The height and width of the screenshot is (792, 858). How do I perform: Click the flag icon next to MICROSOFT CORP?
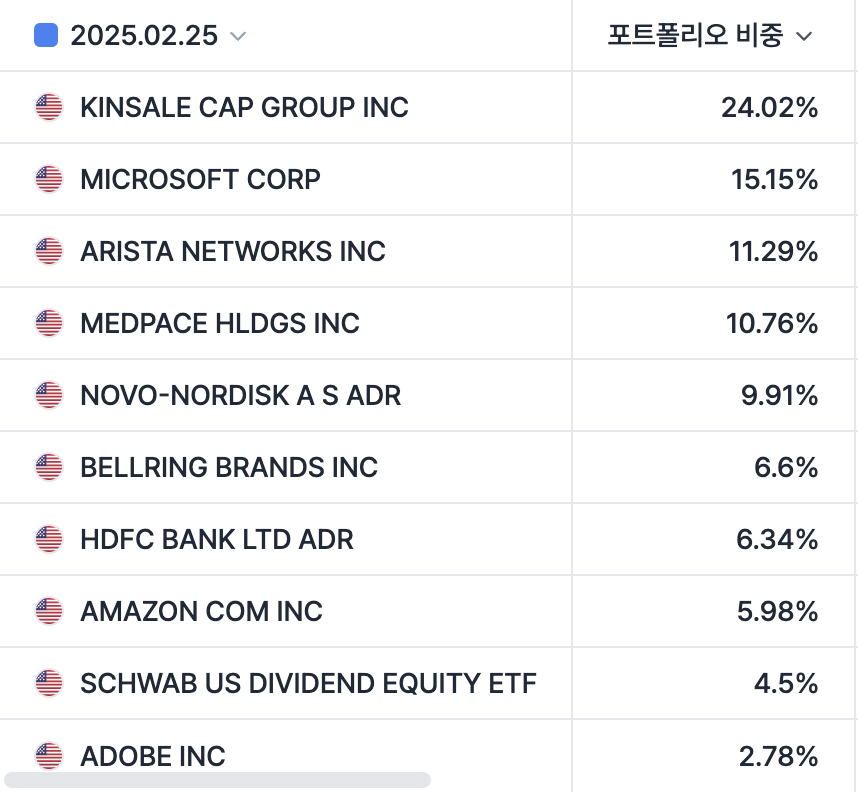click(x=48, y=179)
